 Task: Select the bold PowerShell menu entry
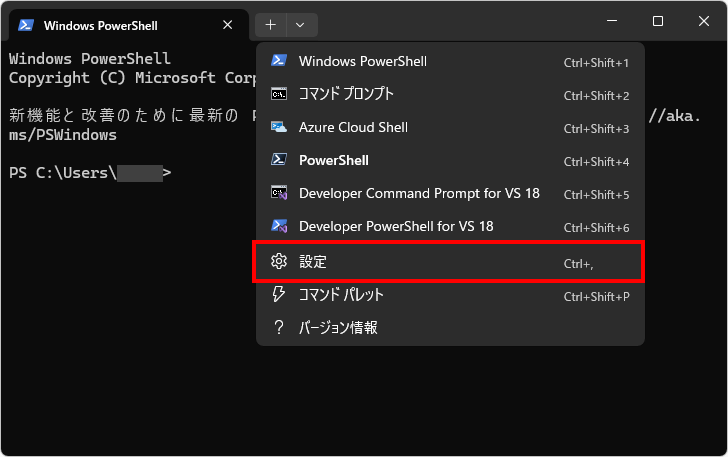(x=450, y=160)
